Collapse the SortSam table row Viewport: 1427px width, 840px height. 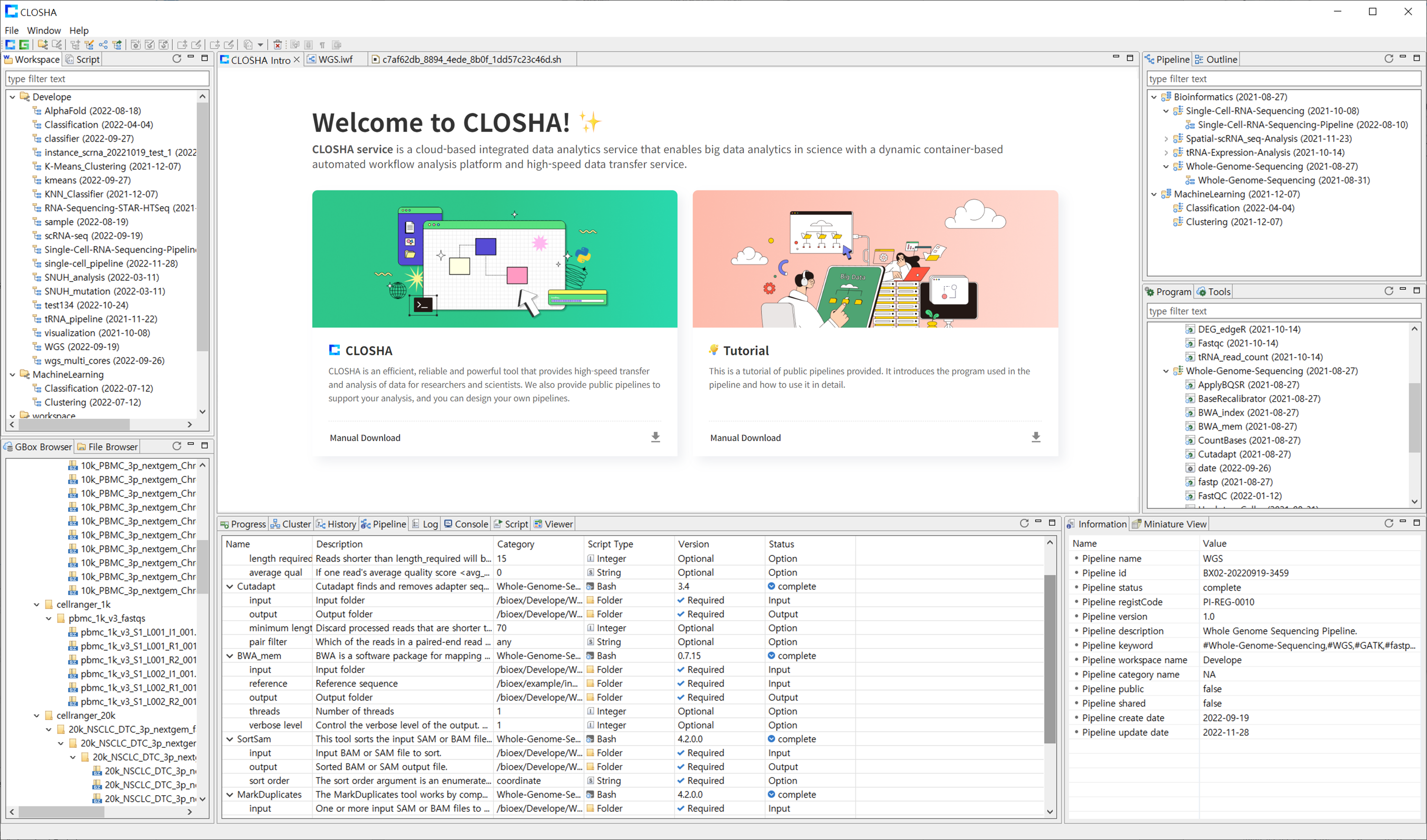pyautogui.click(x=230, y=739)
